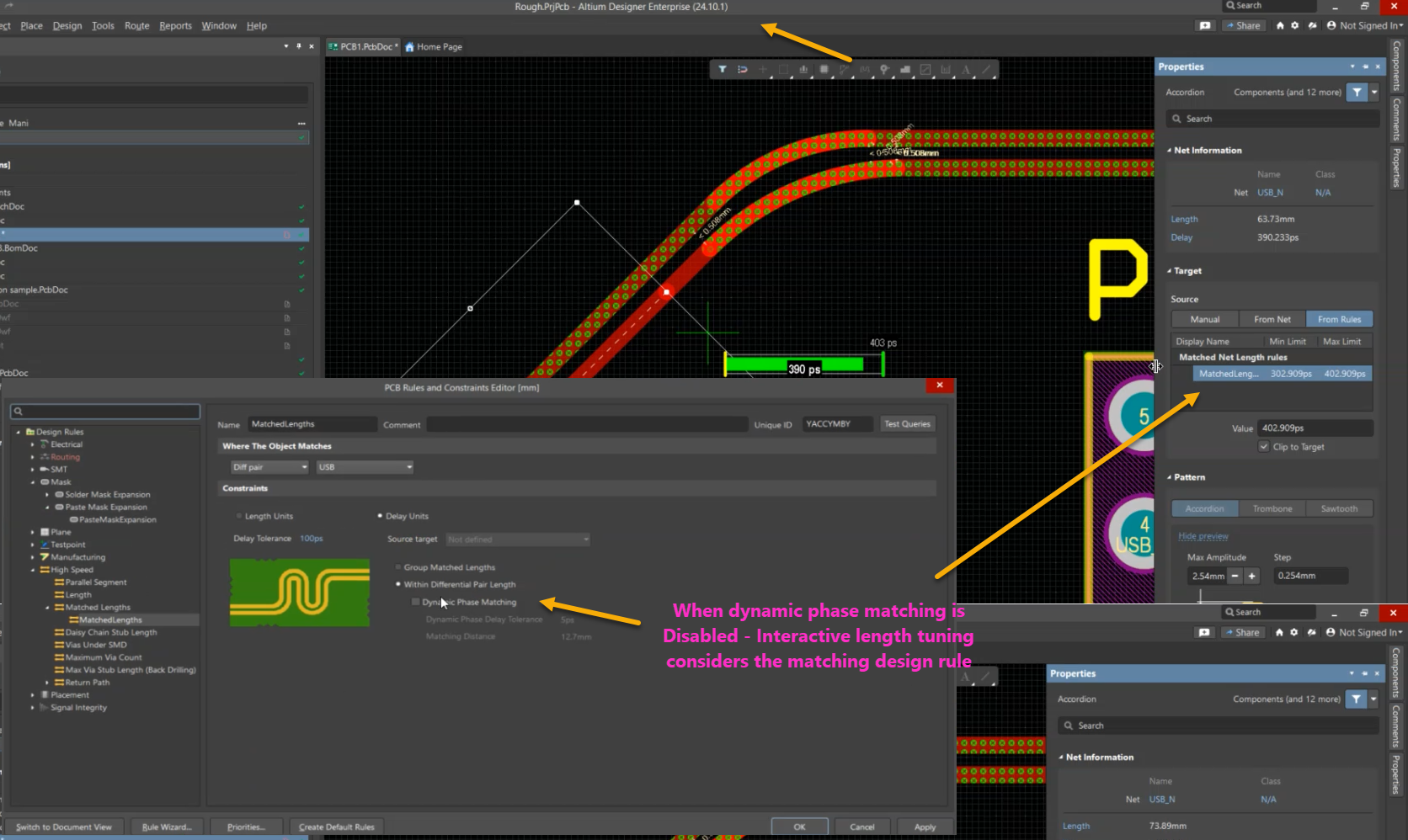Select the Delay Units radio button
The height and width of the screenshot is (840, 1408).
point(380,516)
